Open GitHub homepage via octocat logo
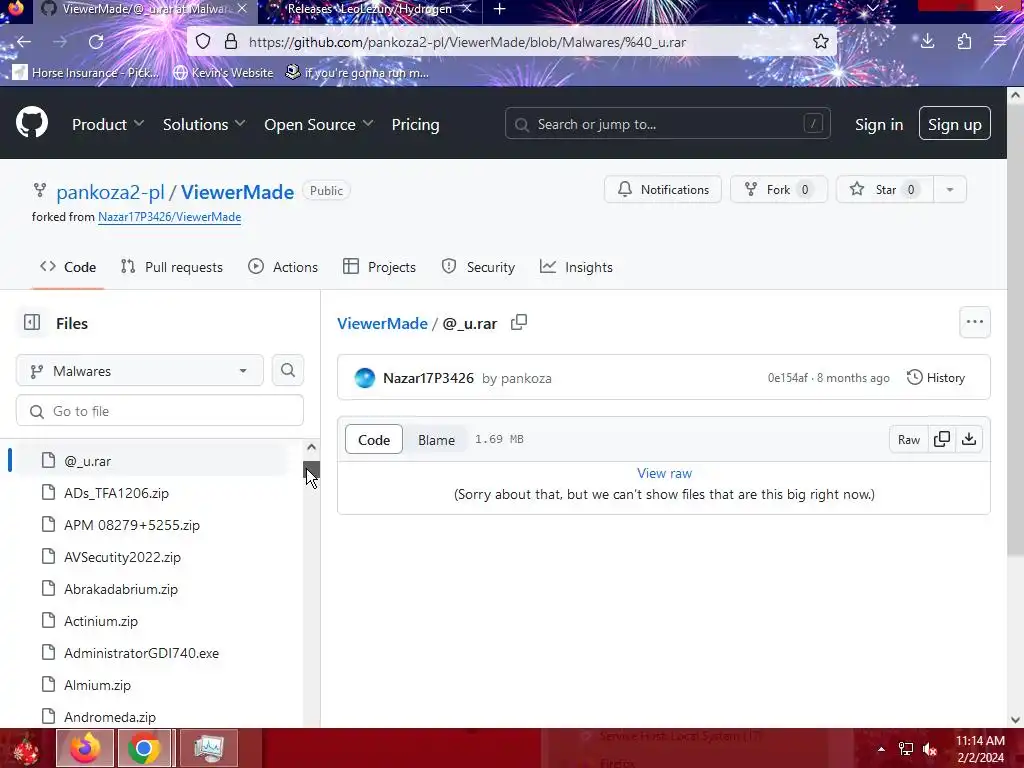Image resolution: width=1024 pixels, height=768 pixels. [32, 122]
